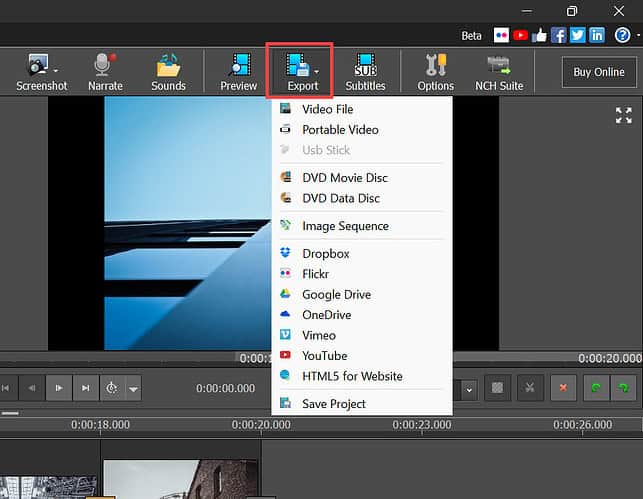
Task: Expand the Screenshot dropdown arrow
Action: 56,72
